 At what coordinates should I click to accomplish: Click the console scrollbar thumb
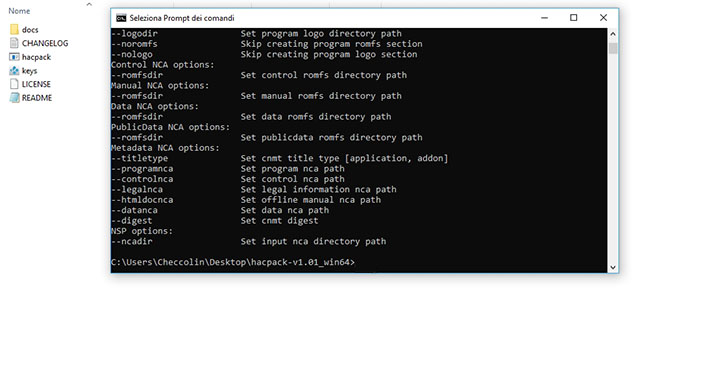(613, 48)
